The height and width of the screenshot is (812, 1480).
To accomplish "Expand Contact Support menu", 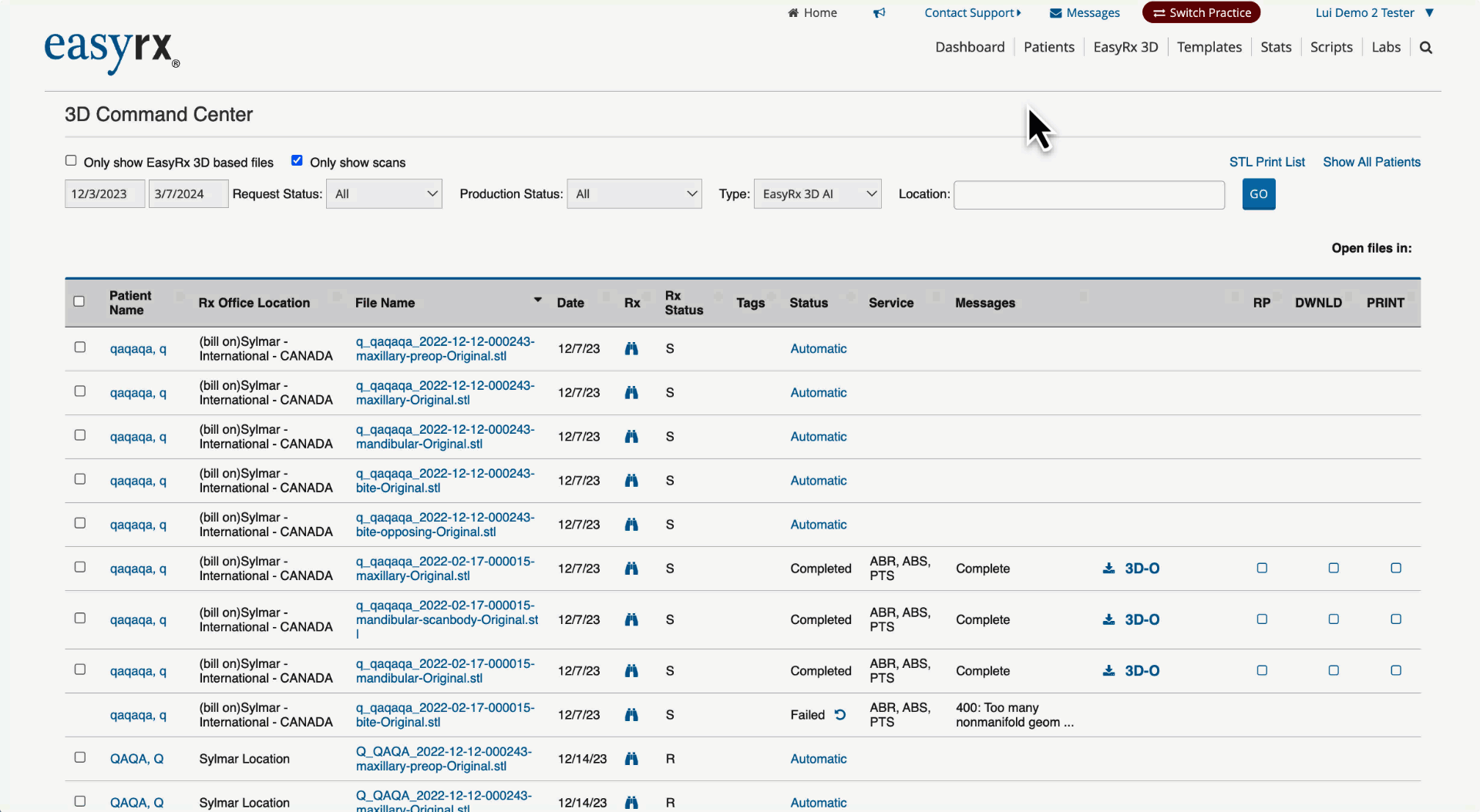I will click(x=973, y=13).
